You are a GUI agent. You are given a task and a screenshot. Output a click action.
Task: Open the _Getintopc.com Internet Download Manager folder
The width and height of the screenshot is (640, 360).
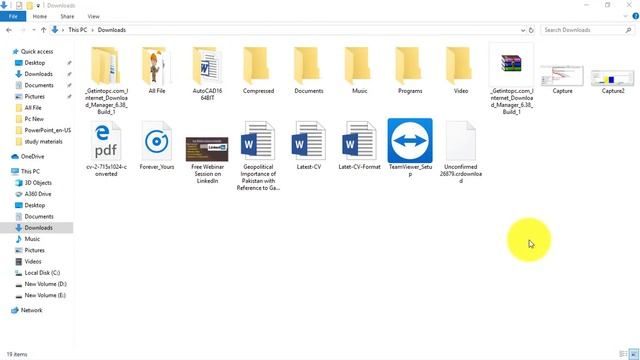106,67
